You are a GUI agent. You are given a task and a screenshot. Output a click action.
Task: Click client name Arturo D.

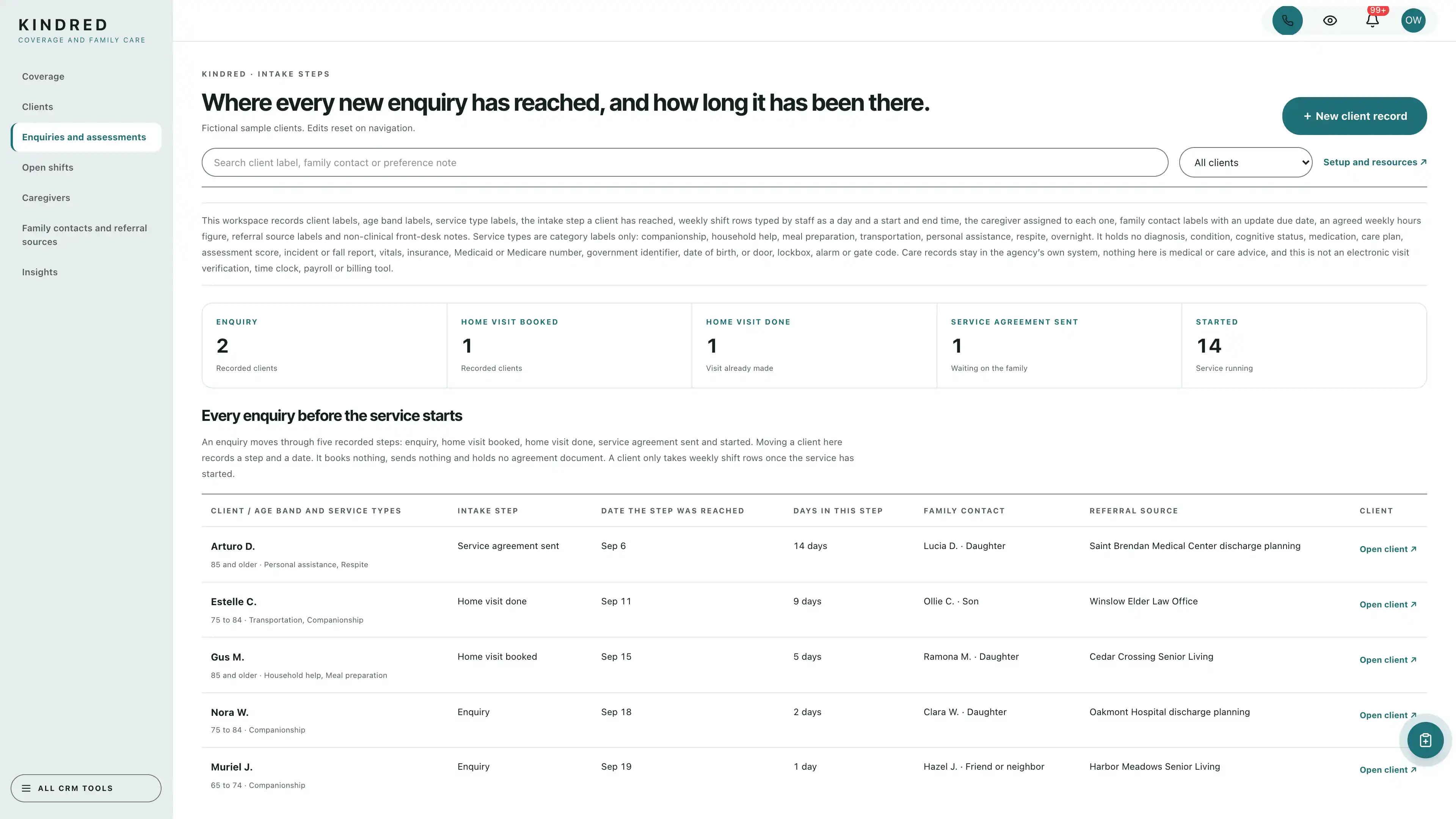click(x=233, y=546)
